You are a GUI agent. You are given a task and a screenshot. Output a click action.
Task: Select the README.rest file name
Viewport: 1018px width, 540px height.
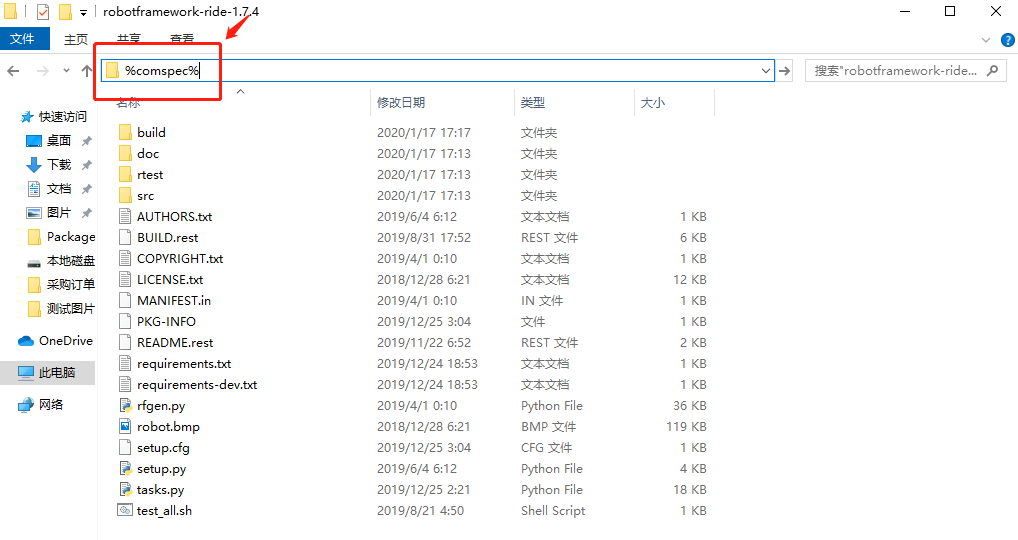pyautogui.click(x=175, y=343)
